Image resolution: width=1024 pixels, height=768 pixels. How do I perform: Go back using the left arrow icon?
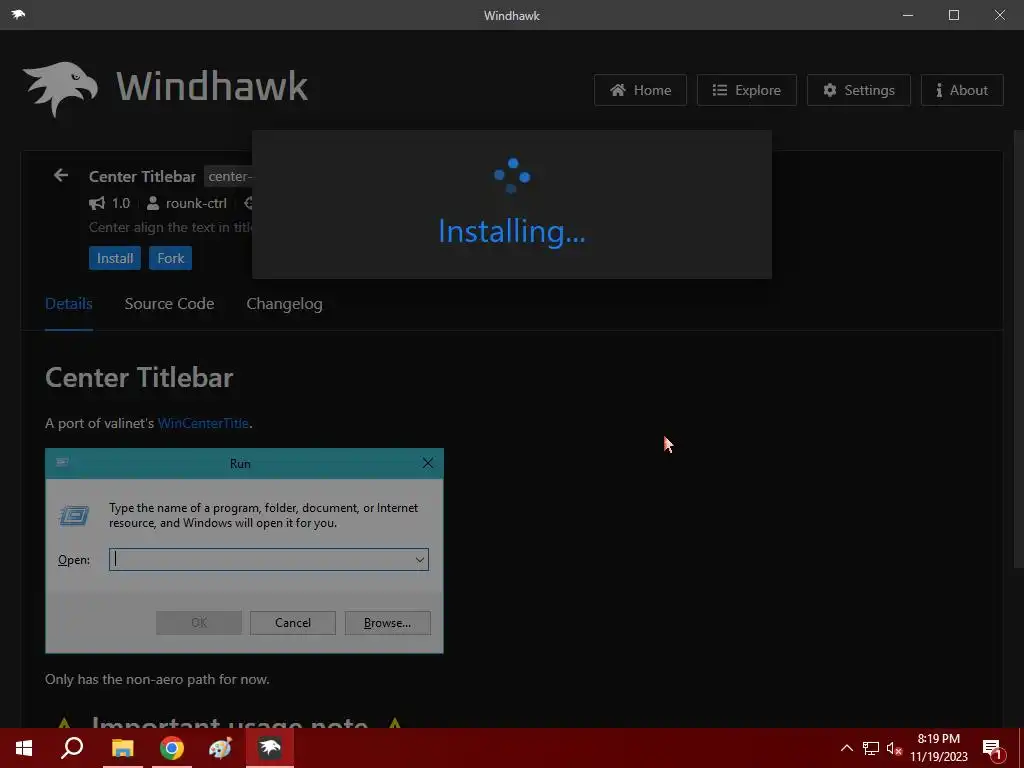[61, 175]
